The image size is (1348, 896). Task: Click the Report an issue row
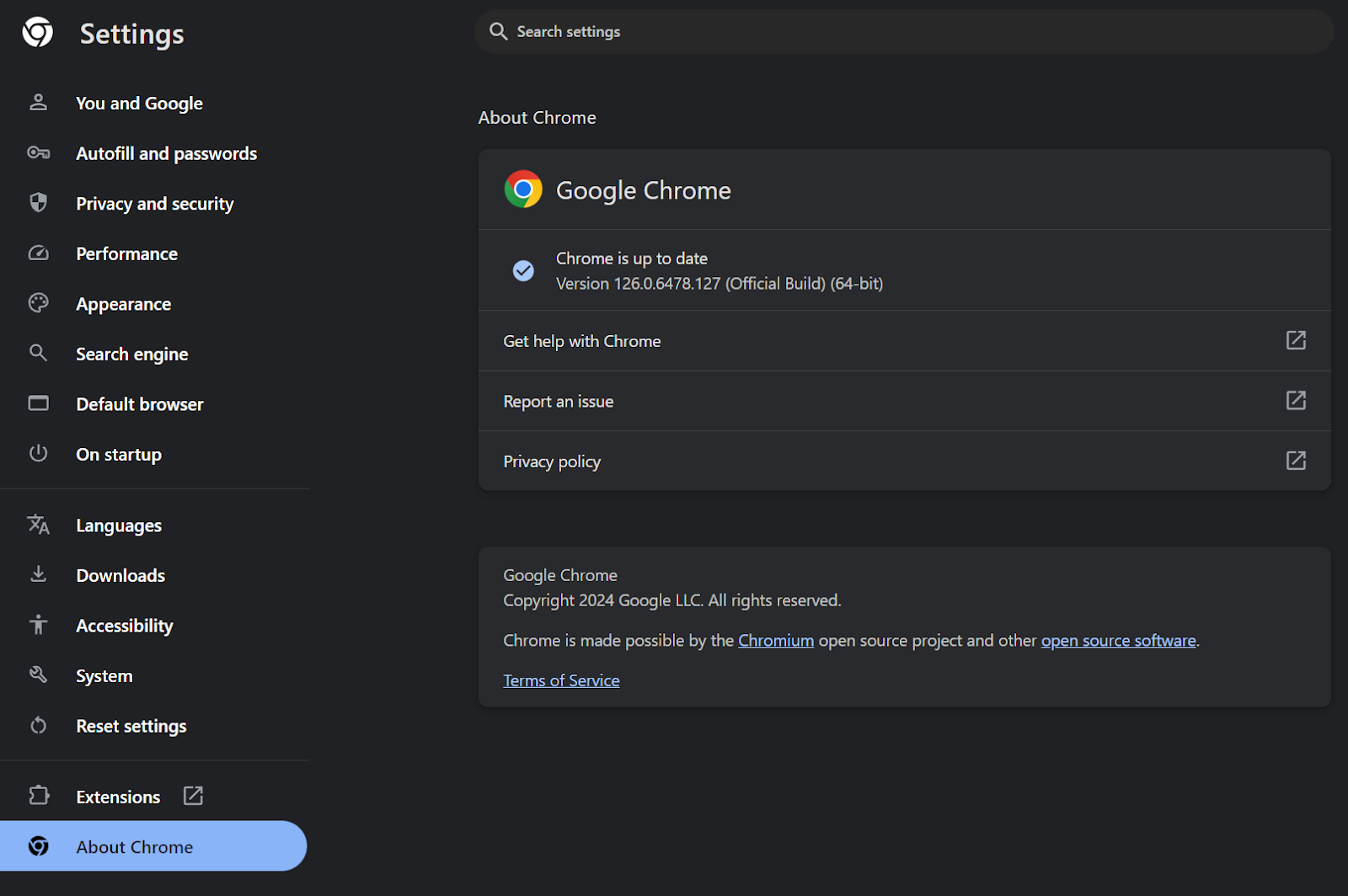click(x=559, y=401)
